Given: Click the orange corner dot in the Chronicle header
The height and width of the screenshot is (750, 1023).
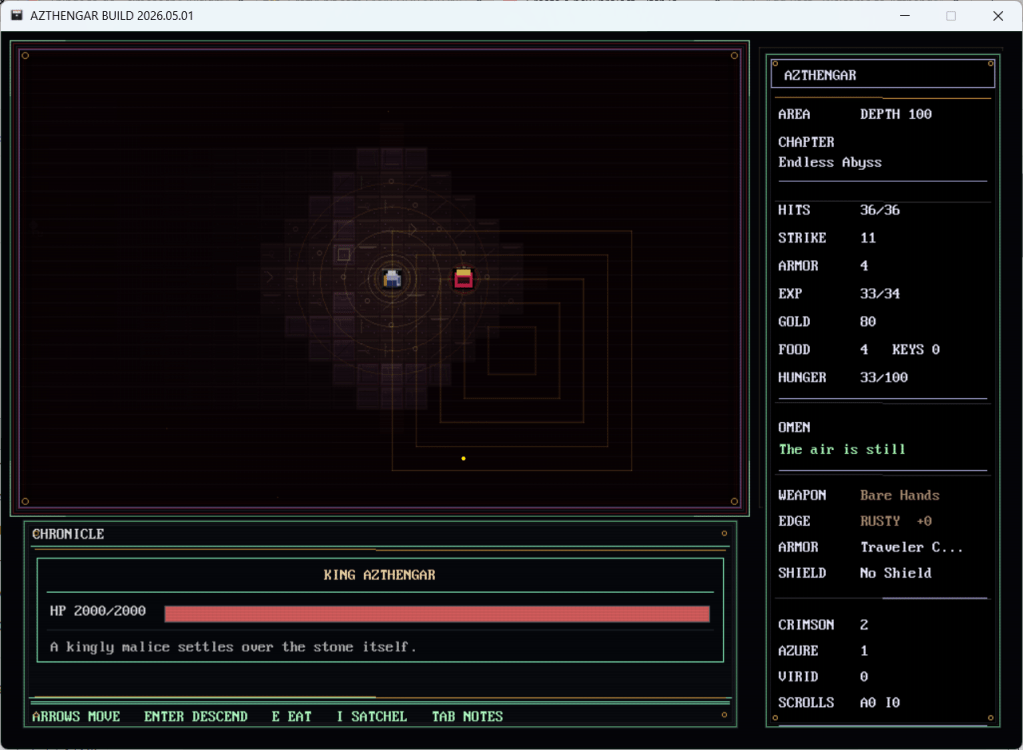Looking at the screenshot, I should click(724, 534).
